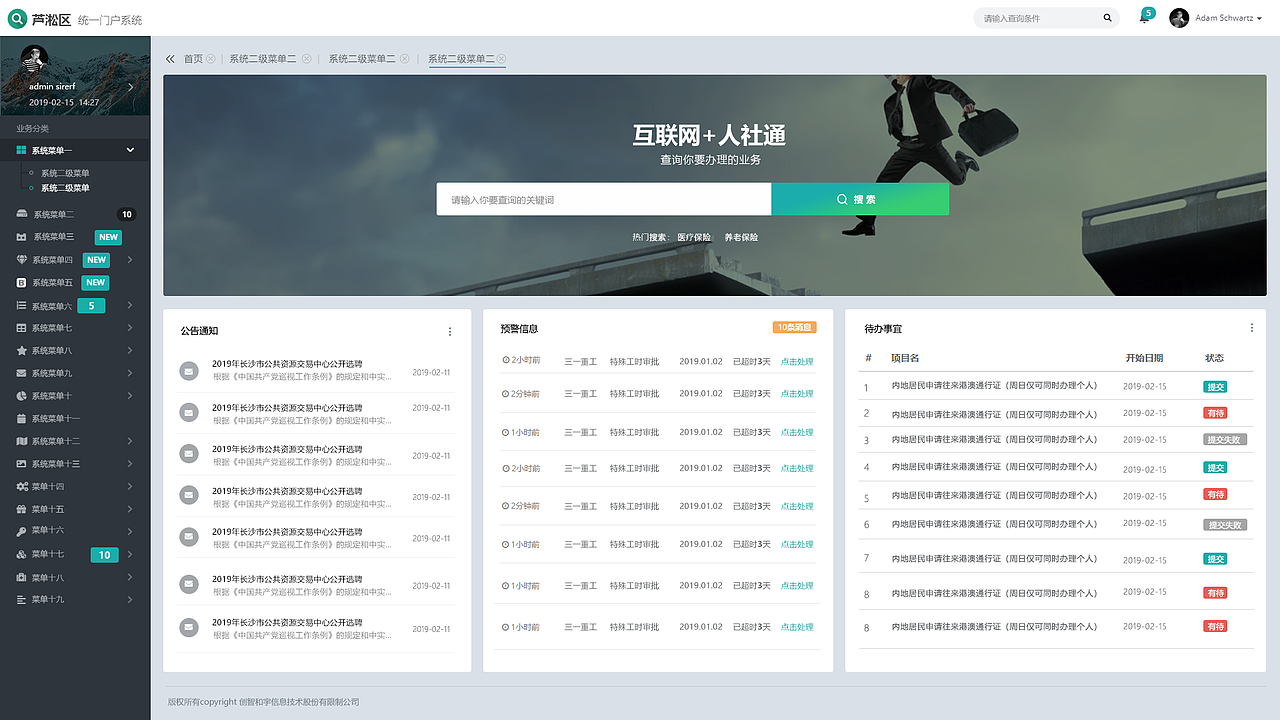Viewport: 1280px width, 720px height.
Task: Expand 菜单十九 arrow
Action: 130,600
